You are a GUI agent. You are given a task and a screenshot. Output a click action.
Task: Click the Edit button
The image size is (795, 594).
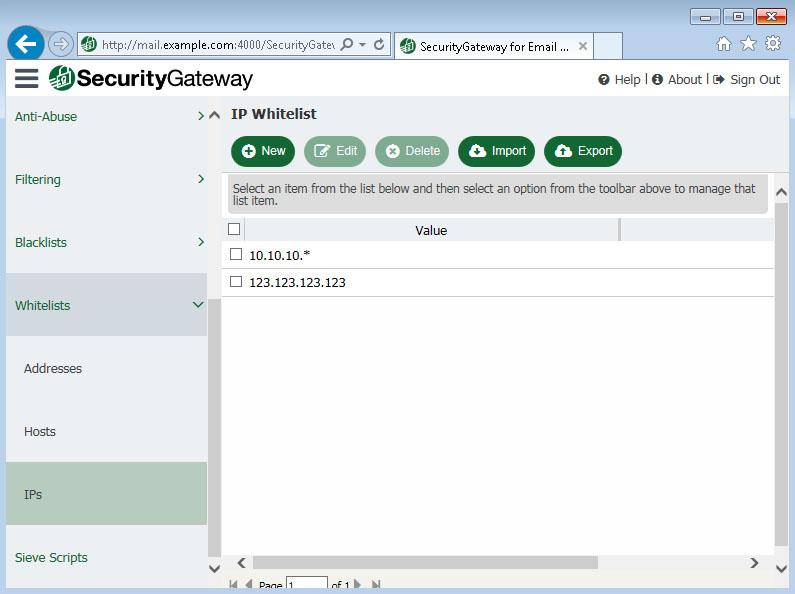coord(335,151)
